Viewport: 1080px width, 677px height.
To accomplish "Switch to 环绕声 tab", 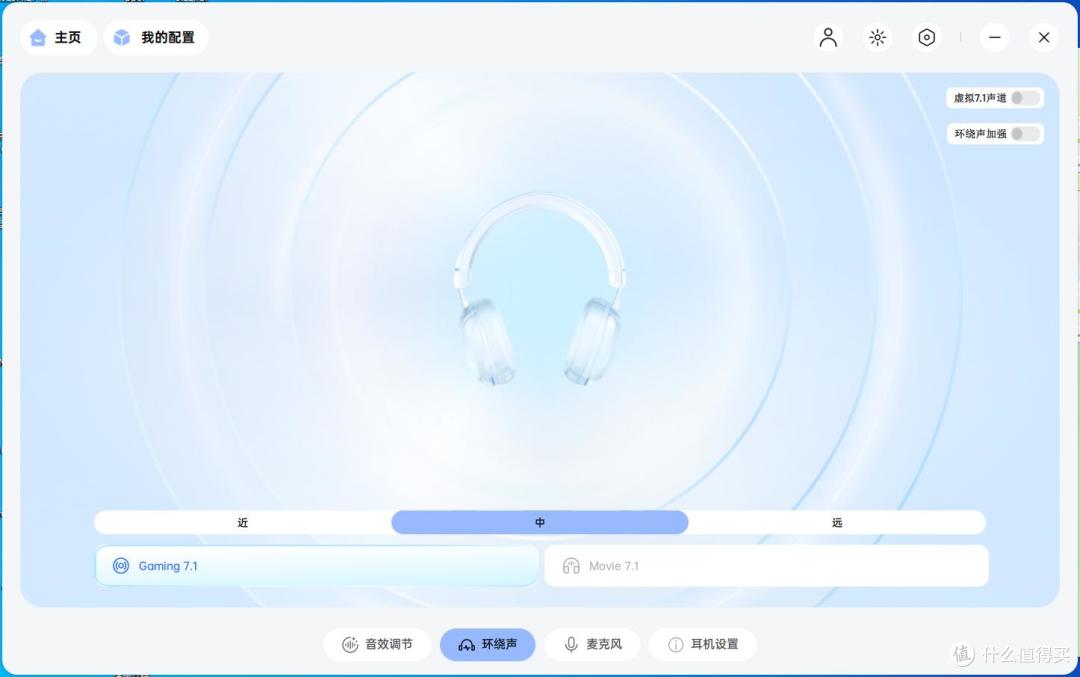I will 488,644.
